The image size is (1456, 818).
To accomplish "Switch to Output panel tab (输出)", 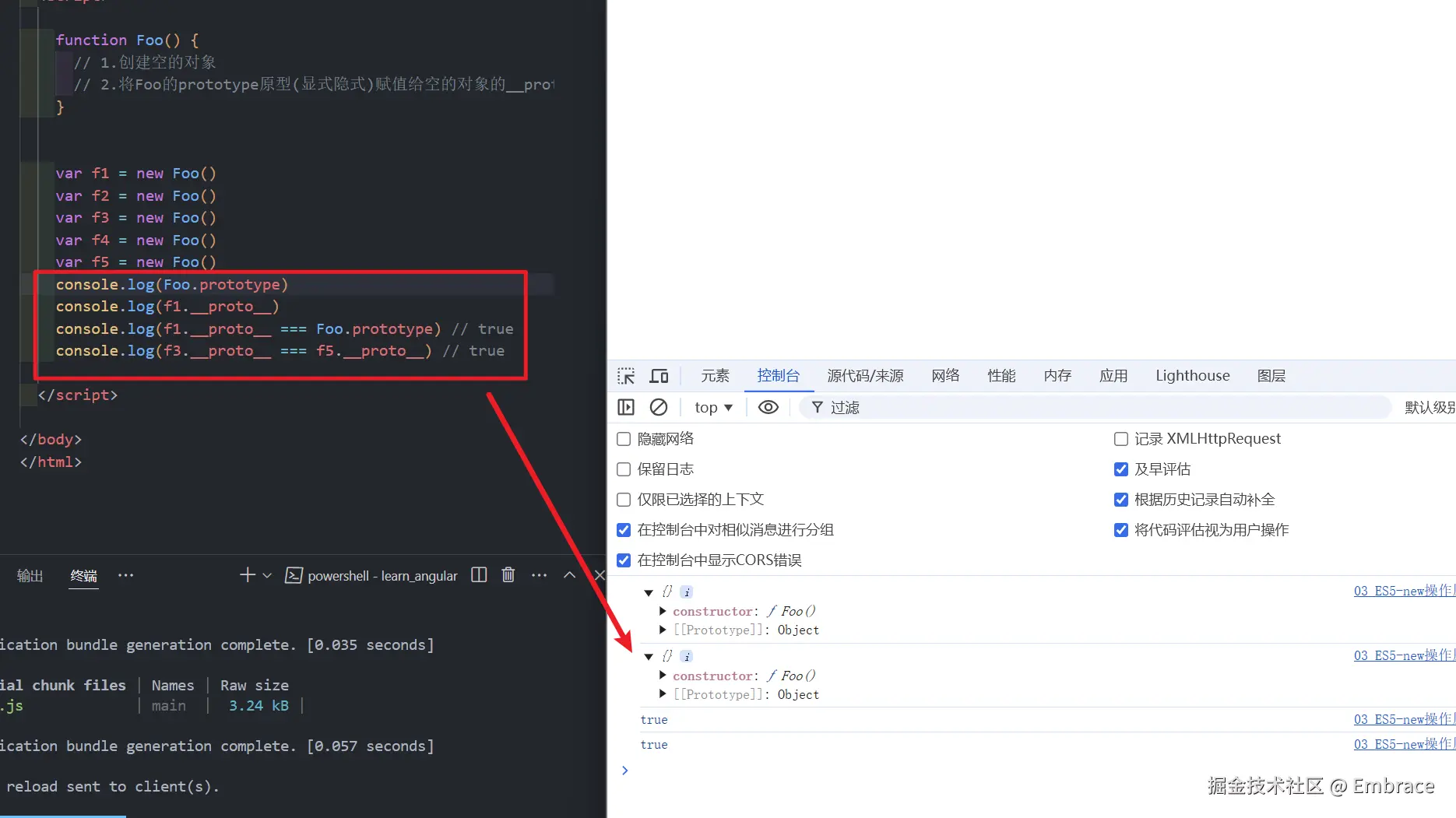I will click(30, 576).
